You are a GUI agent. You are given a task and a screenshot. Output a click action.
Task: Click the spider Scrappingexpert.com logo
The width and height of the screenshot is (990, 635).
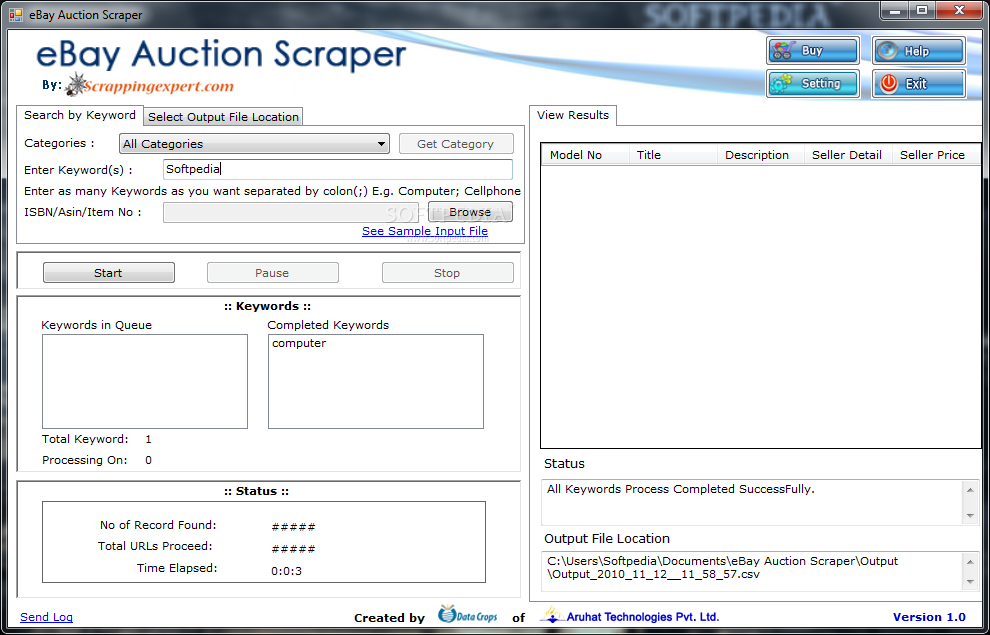150,85
